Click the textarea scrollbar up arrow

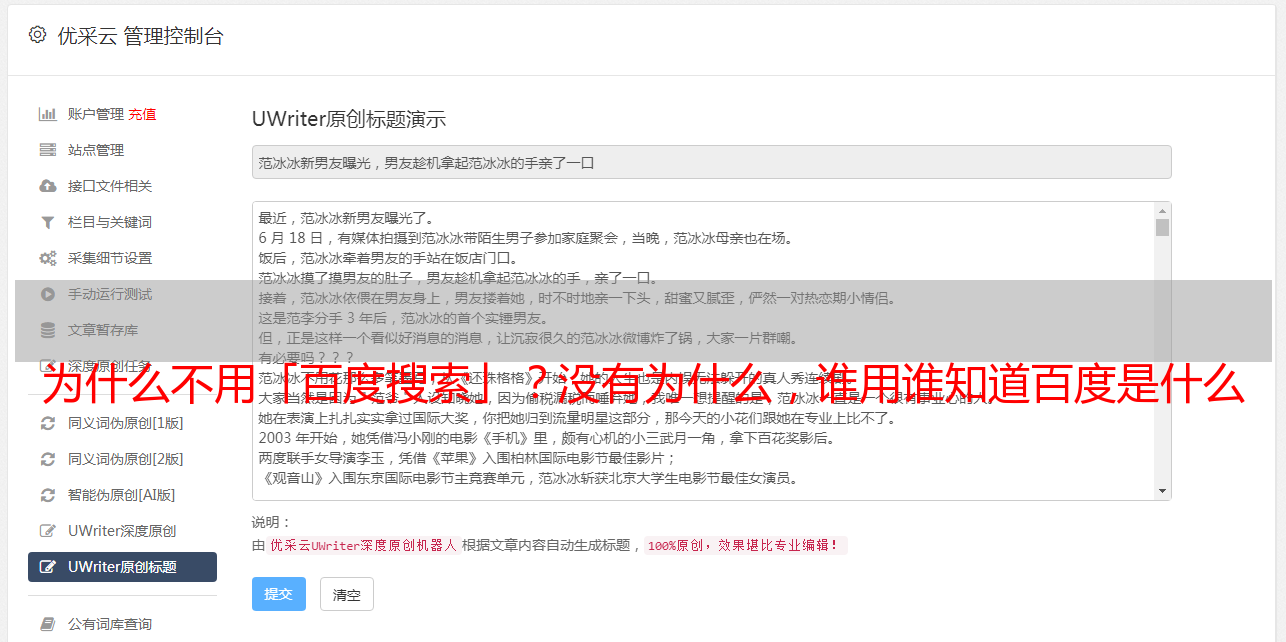(1162, 211)
